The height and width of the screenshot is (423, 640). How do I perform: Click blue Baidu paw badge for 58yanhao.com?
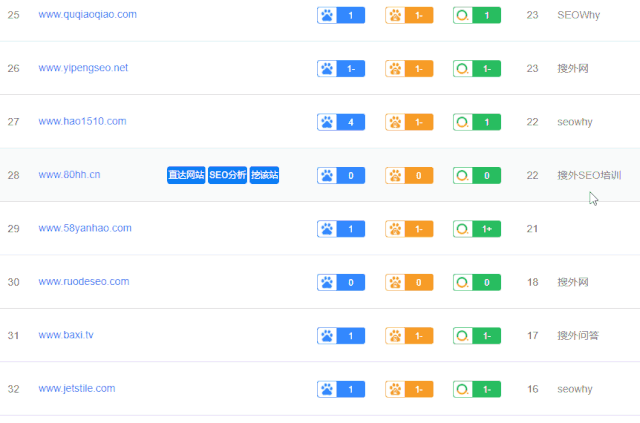pos(341,229)
